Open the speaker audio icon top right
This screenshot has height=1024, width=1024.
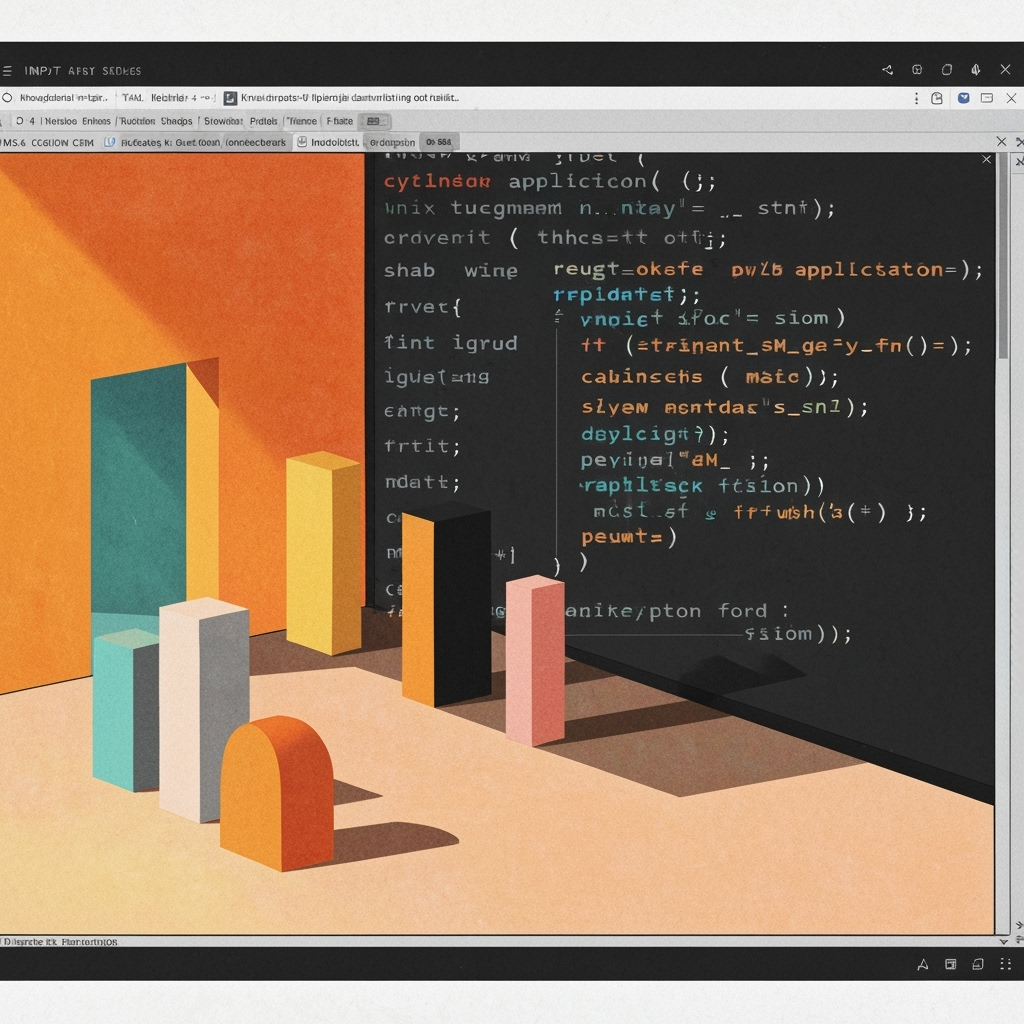tap(976, 69)
